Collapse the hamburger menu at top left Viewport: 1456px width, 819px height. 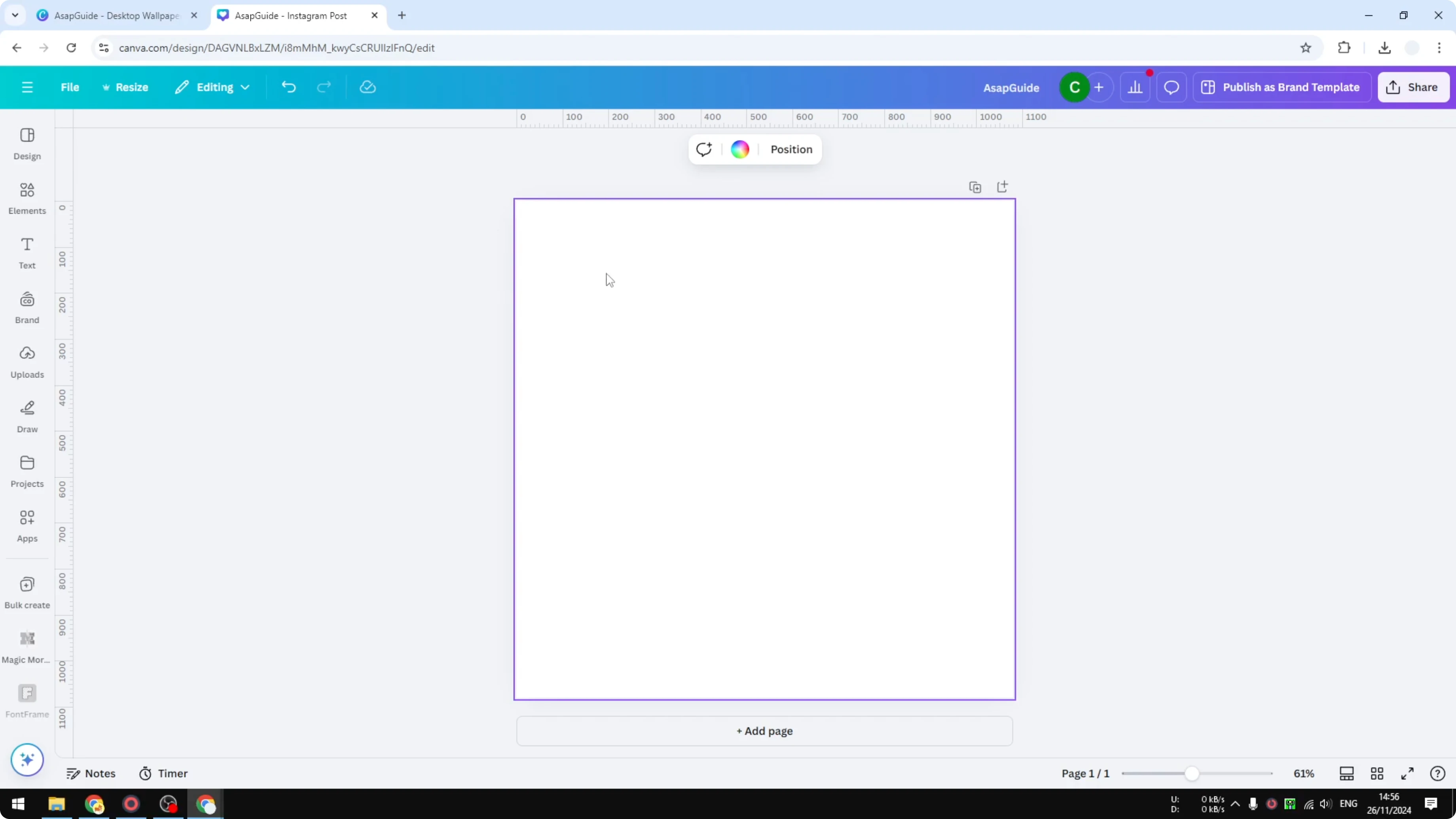point(27,87)
